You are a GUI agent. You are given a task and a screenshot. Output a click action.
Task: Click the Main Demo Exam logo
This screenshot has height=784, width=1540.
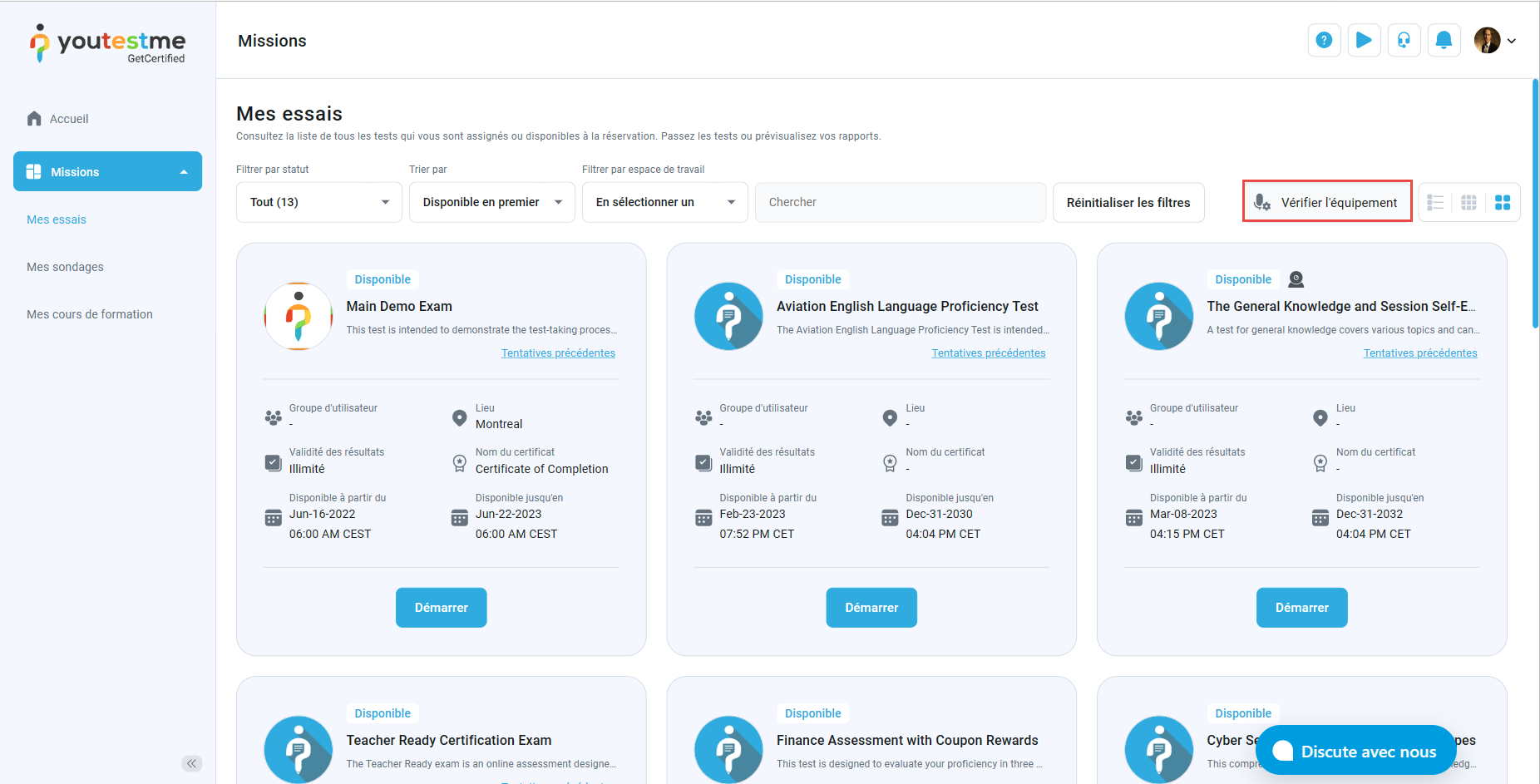[x=299, y=316]
